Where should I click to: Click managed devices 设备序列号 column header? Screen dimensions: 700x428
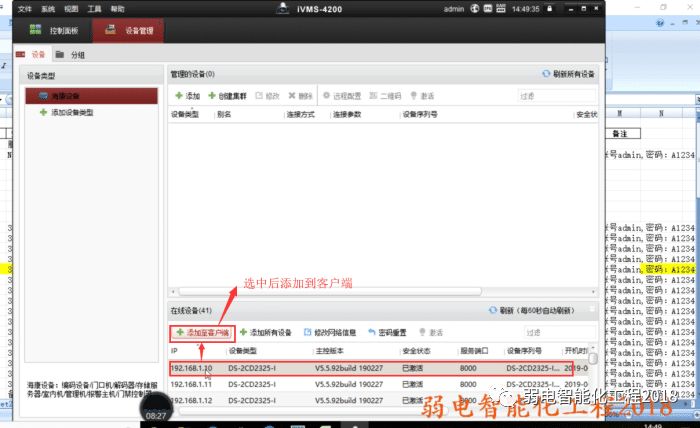click(420, 115)
